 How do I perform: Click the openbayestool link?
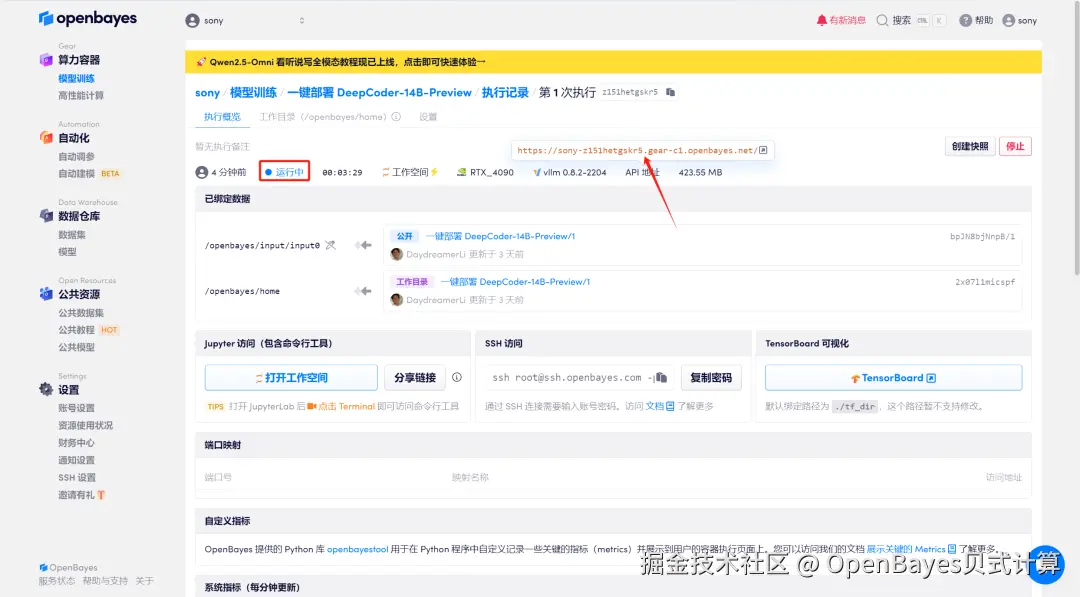point(357,549)
